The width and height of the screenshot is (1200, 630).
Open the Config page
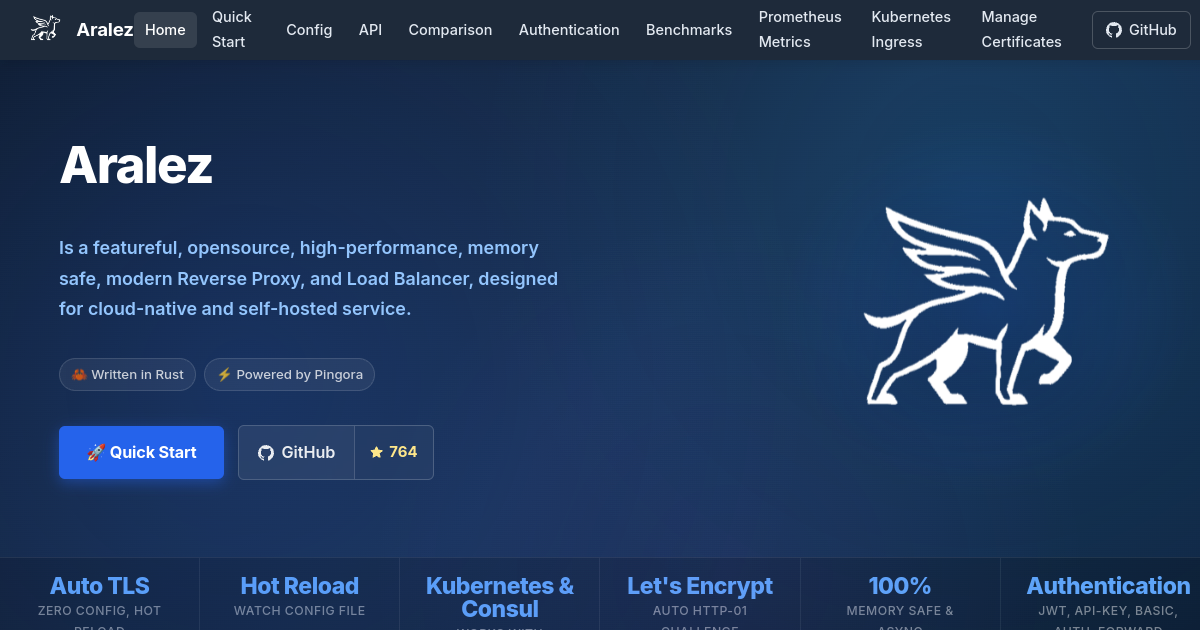pyautogui.click(x=309, y=30)
